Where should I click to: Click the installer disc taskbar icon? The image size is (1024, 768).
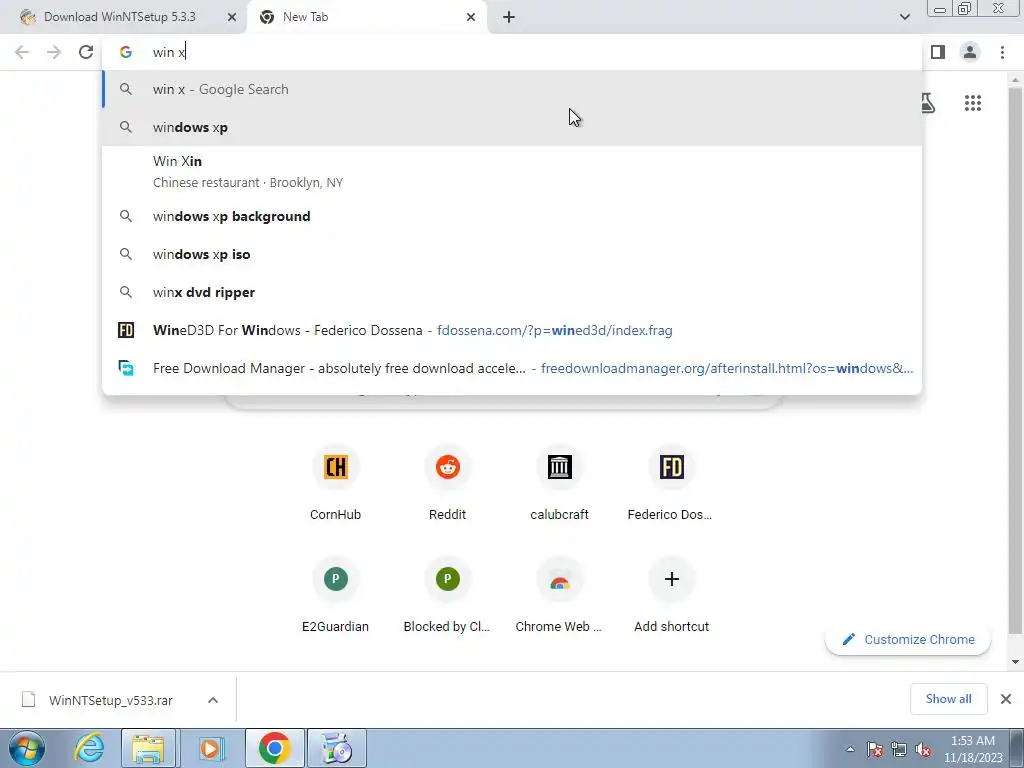tap(337, 748)
